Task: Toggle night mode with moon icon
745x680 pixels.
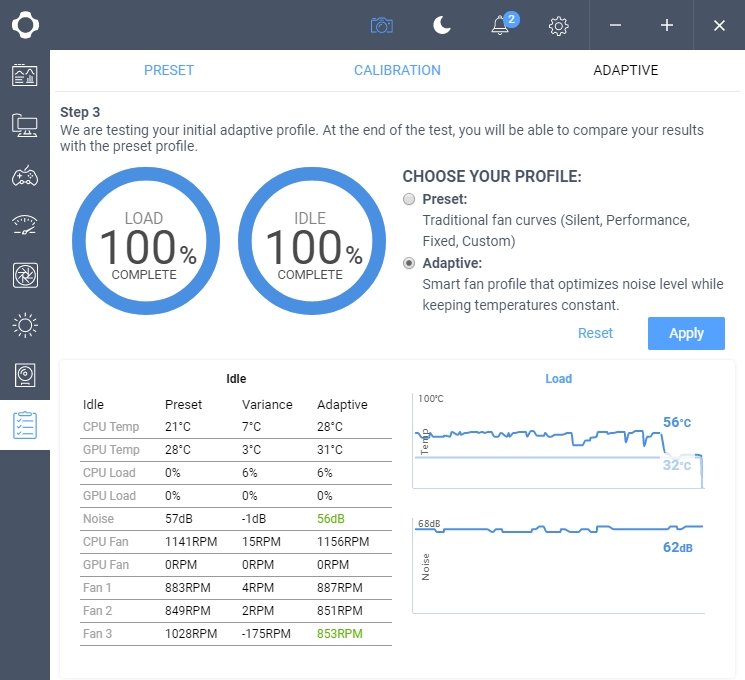Action: pyautogui.click(x=442, y=25)
